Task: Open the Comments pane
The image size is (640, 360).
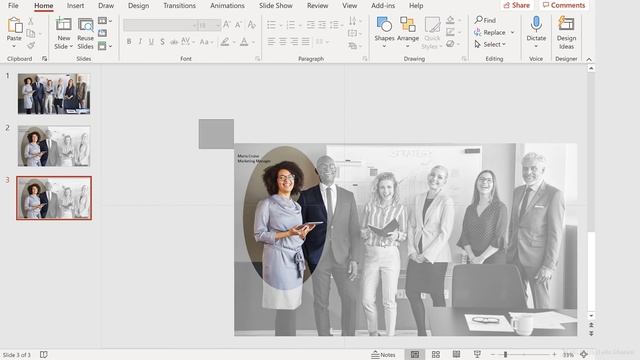Action: tap(564, 5)
